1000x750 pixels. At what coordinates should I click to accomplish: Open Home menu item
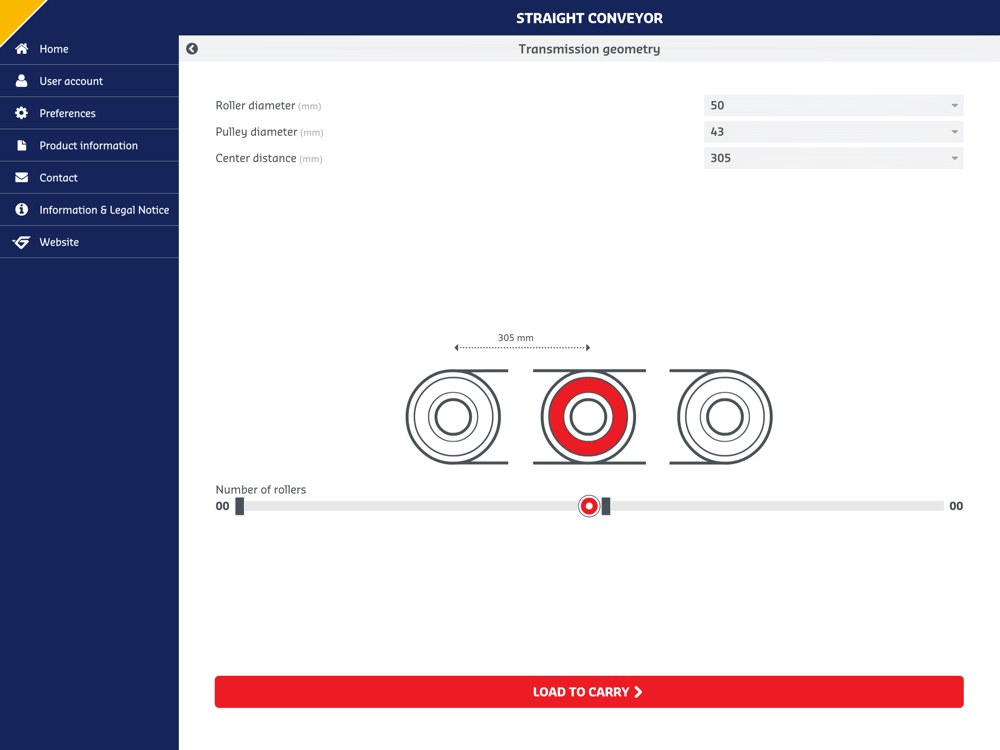tap(89, 48)
